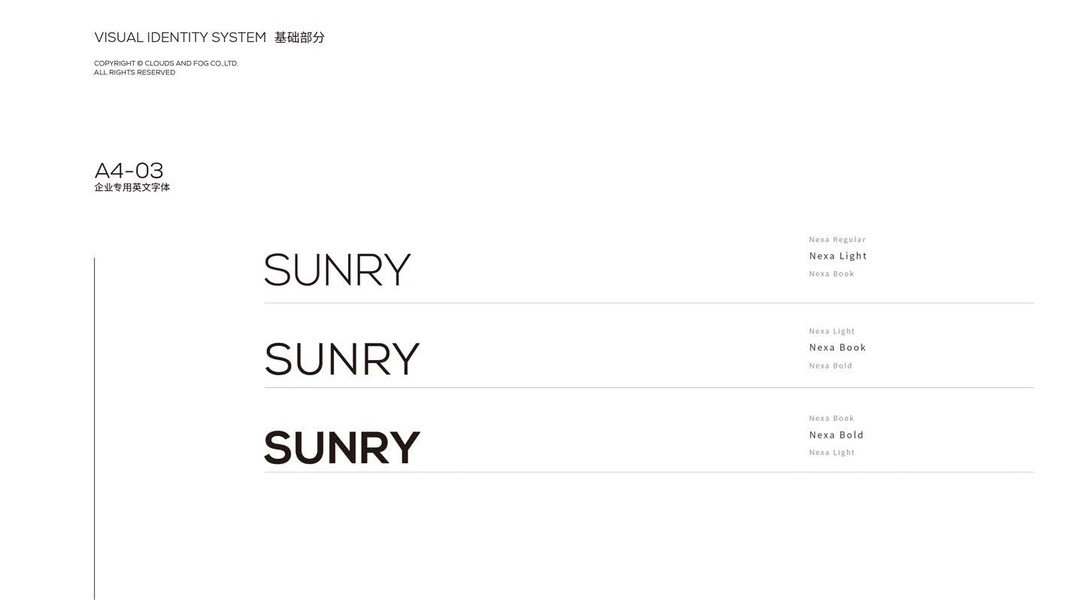This screenshot has height=600, width=1066.
Task: Click the 企业专用英文字体 subtitle
Action: [x=132, y=187]
